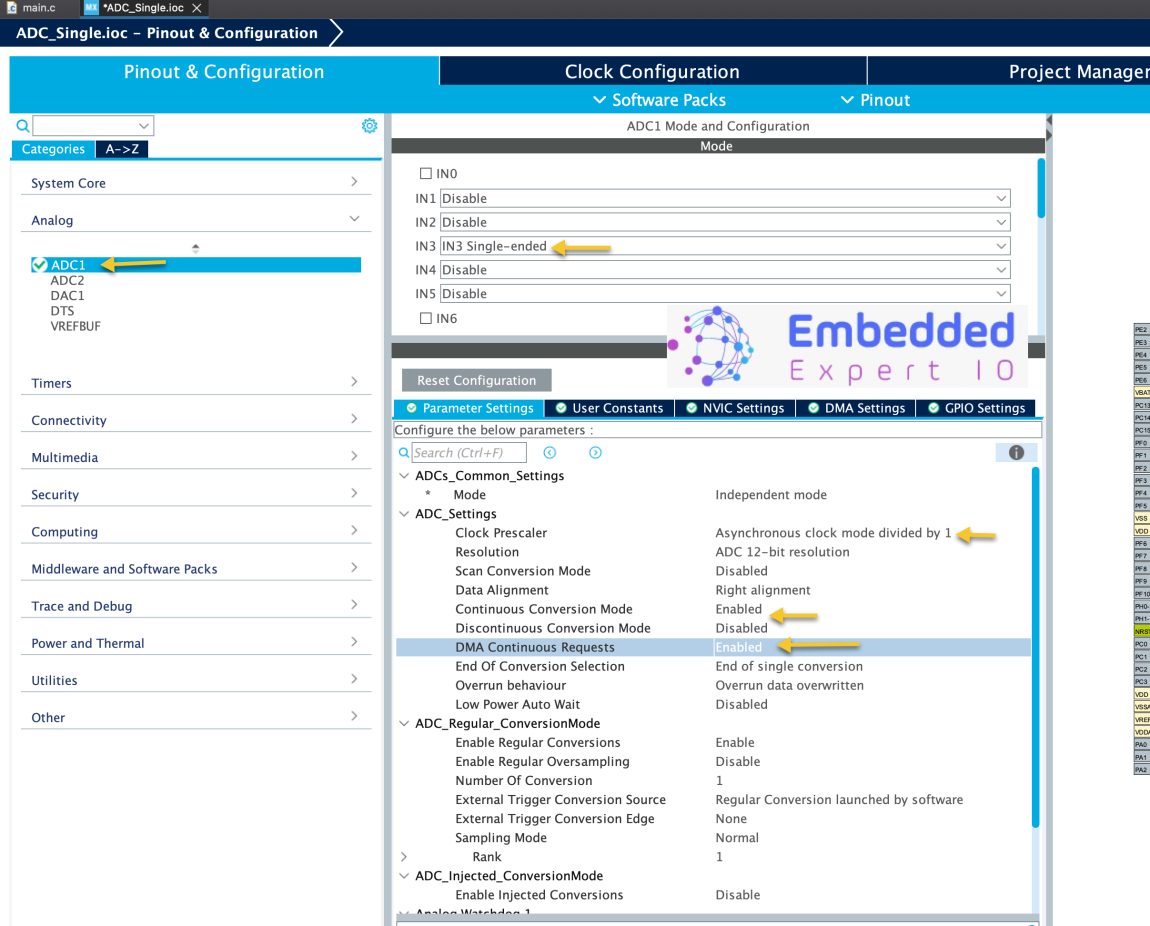Screen dimensions: 1150x926
Task: Click the Reset Configuration button
Action: [x=476, y=380]
